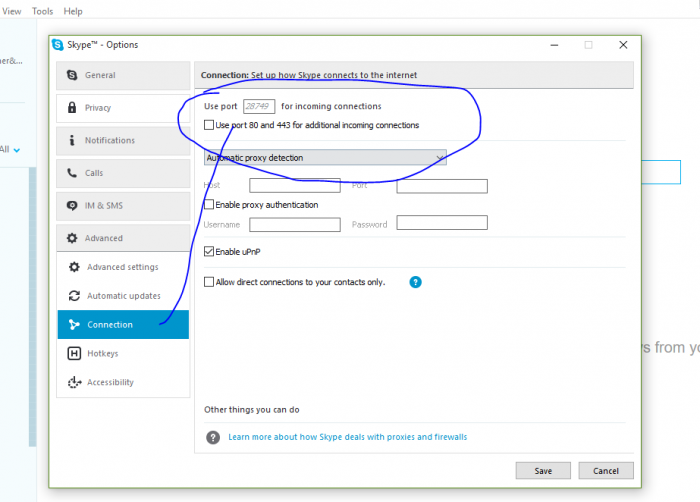This screenshot has width=700, height=502.
Task: Select Advanced settings sub-item
Action: point(123,267)
